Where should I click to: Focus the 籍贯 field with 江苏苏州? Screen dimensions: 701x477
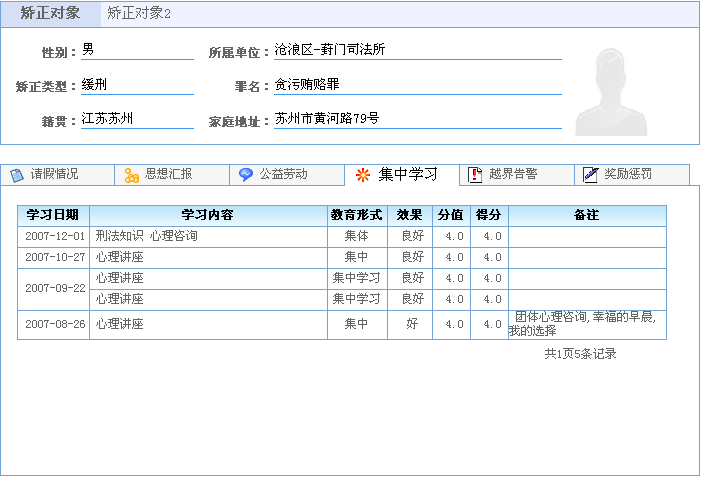136,119
